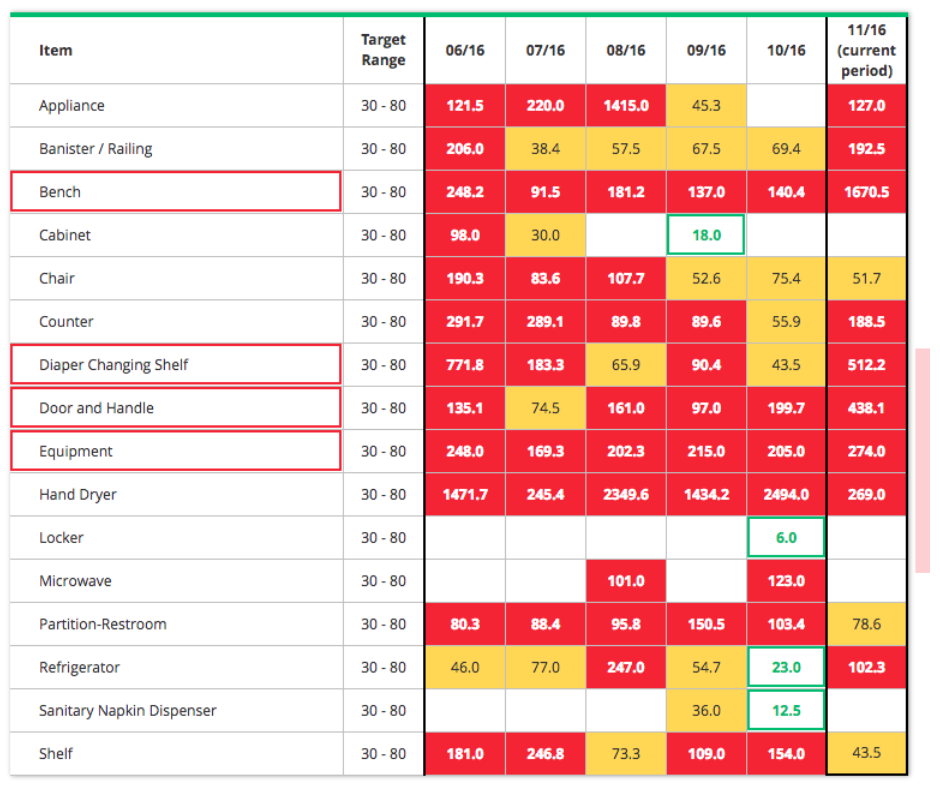Select the 10/16 column header
This screenshot has width=940, height=794.
click(786, 51)
